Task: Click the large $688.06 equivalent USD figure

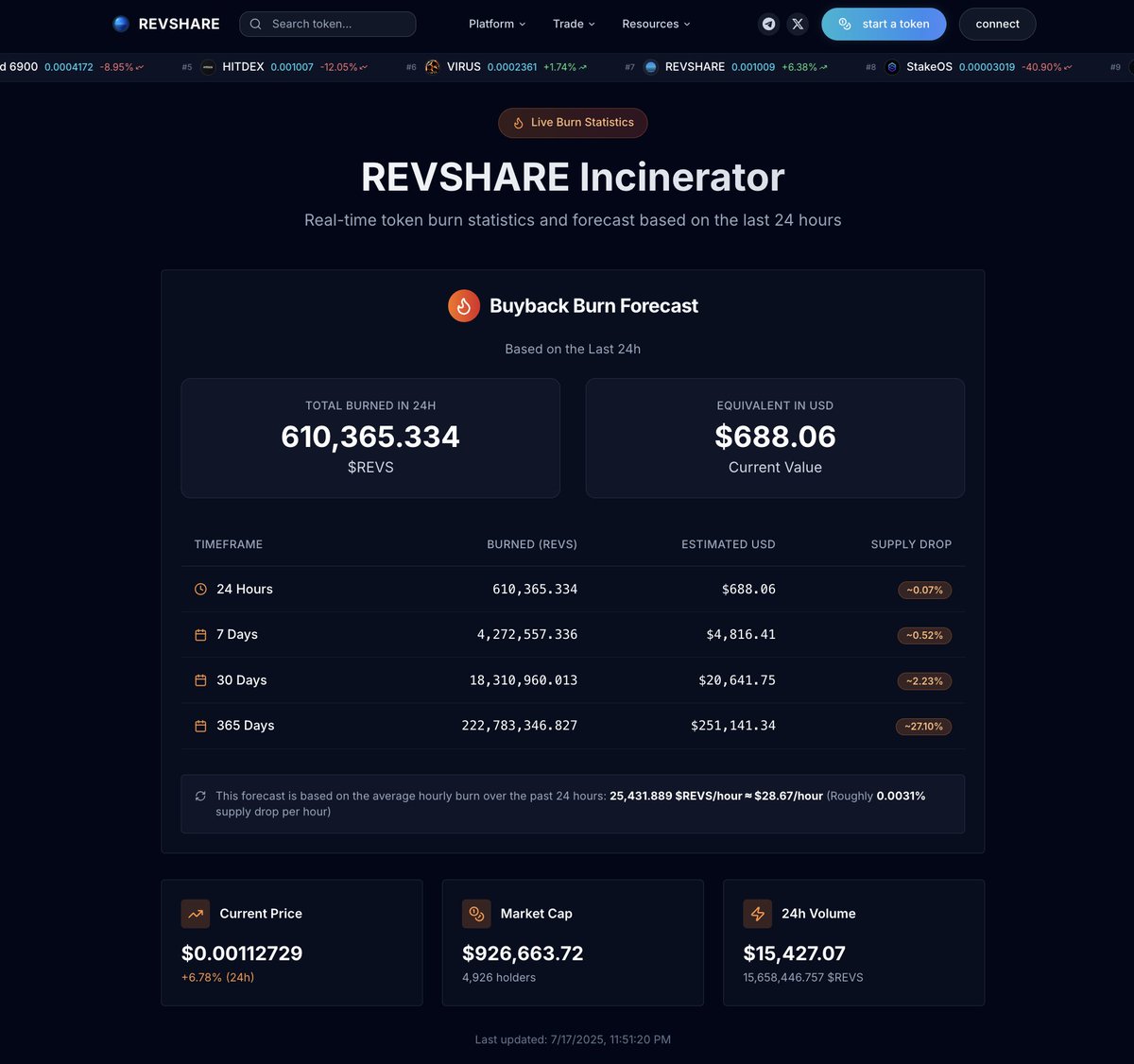Action: click(775, 437)
